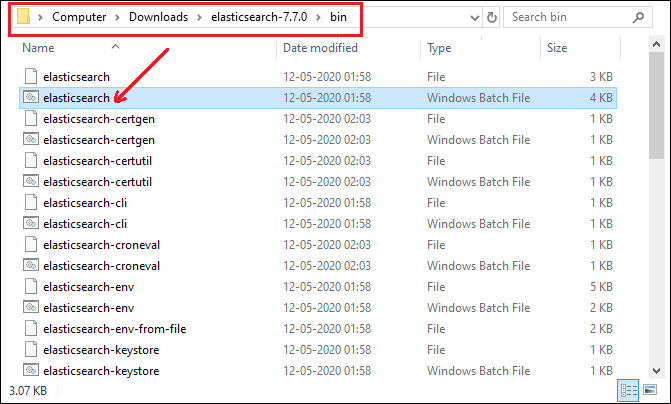Expand the chevron after Downloads breadcrumb
Image resolution: width=671 pixels, height=404 pixels.
pyautogui.click(x=199, y=18)
